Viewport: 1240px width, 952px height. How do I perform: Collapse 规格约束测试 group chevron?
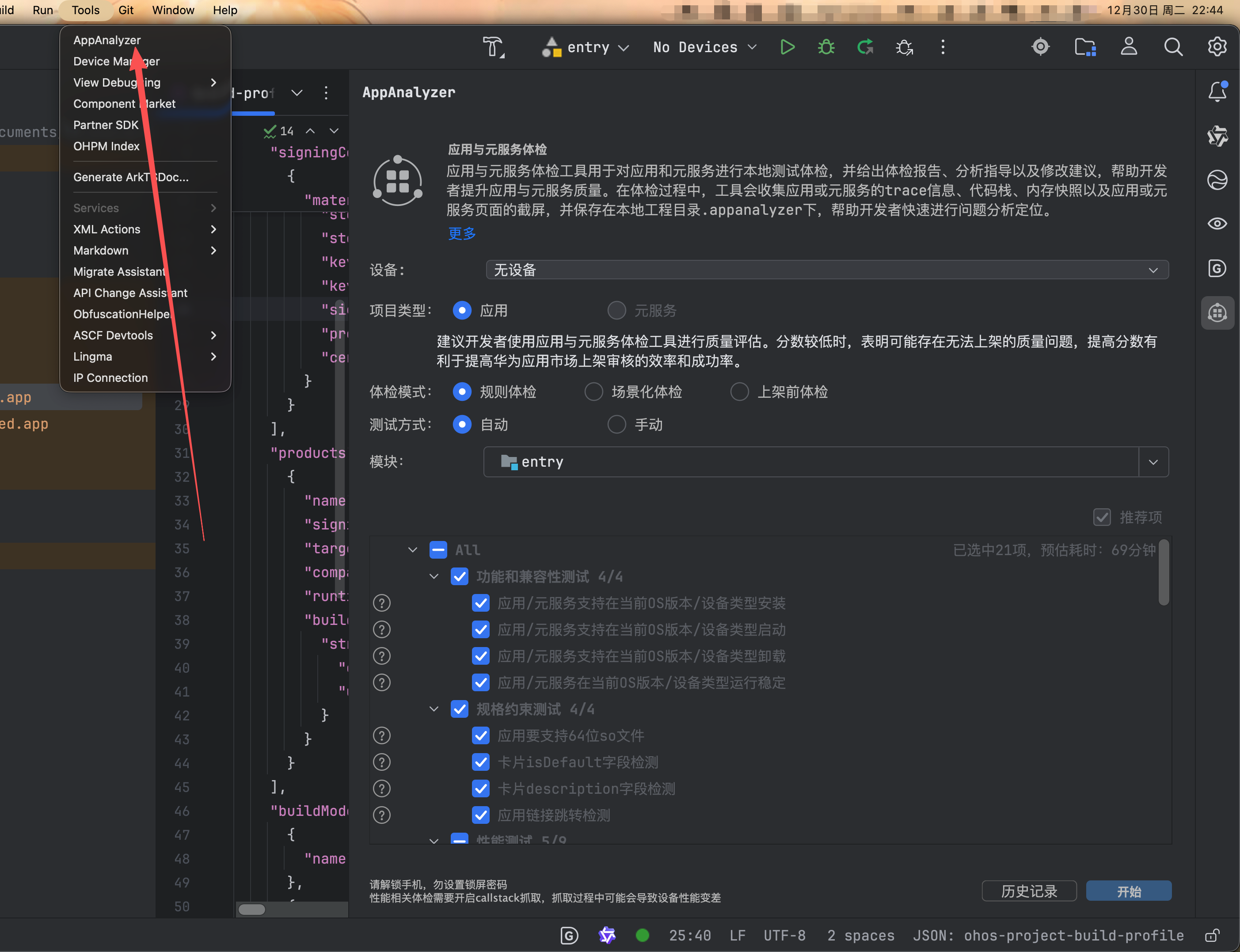[434, 709]
